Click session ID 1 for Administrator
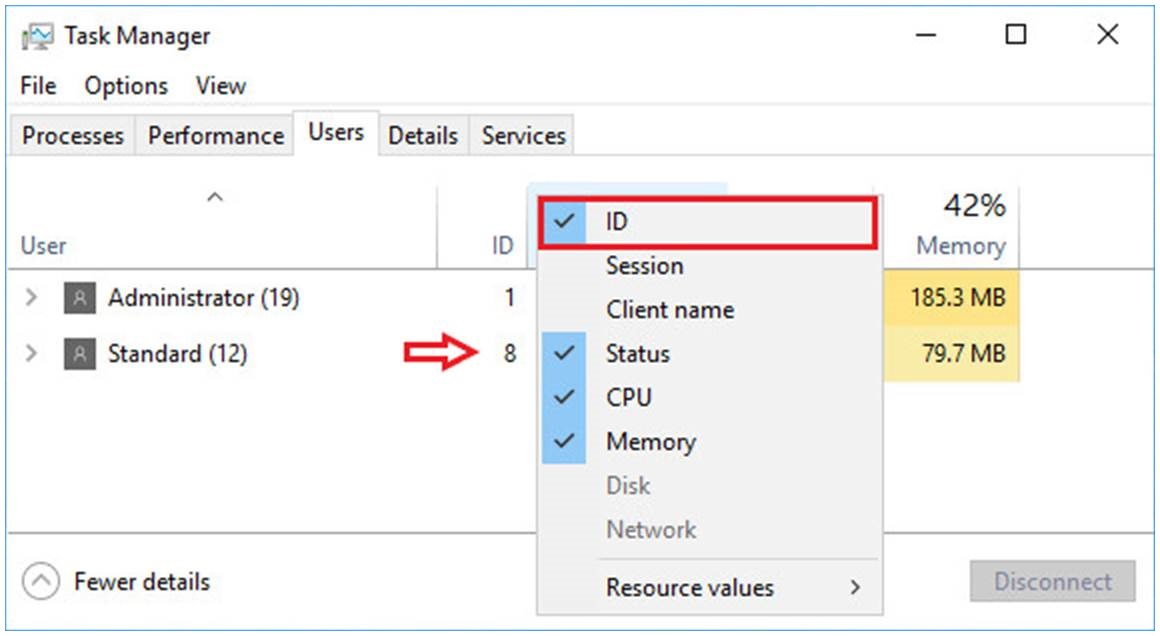The image size is (1160, 636). point(510,298)
